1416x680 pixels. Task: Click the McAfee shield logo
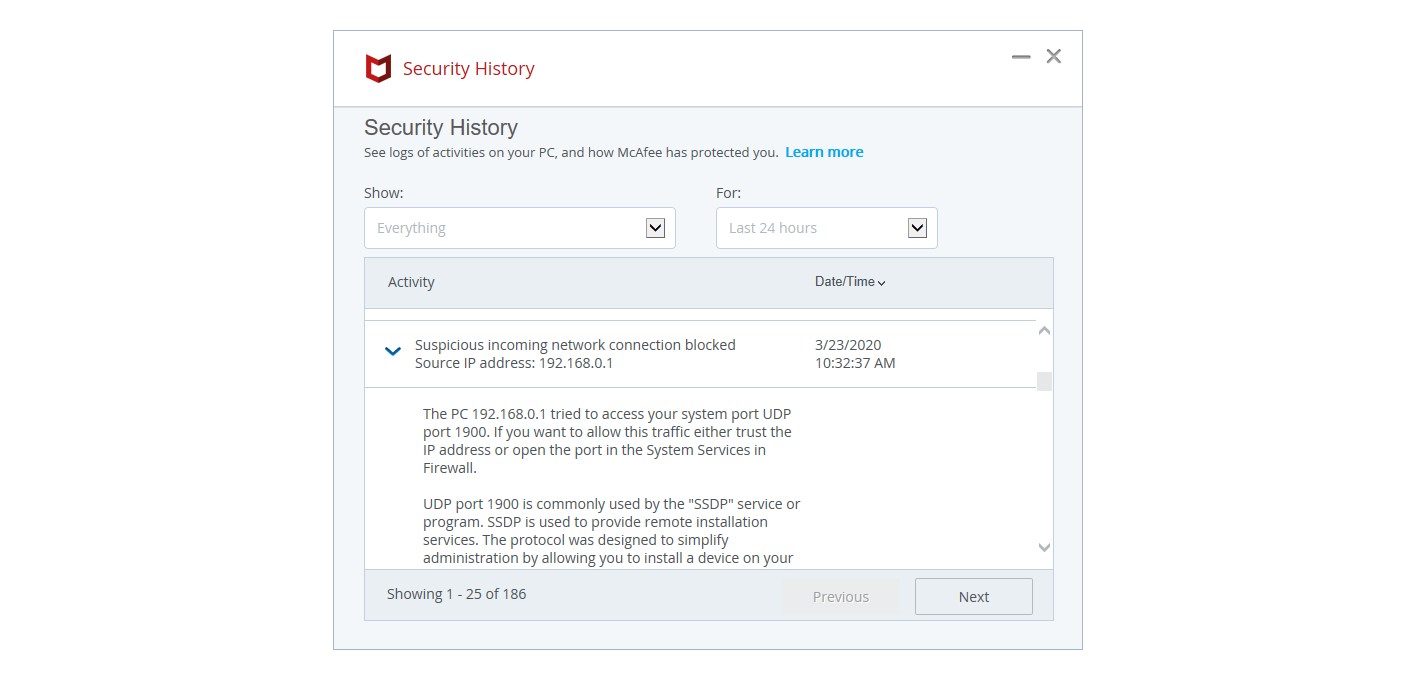pos(378,69)
